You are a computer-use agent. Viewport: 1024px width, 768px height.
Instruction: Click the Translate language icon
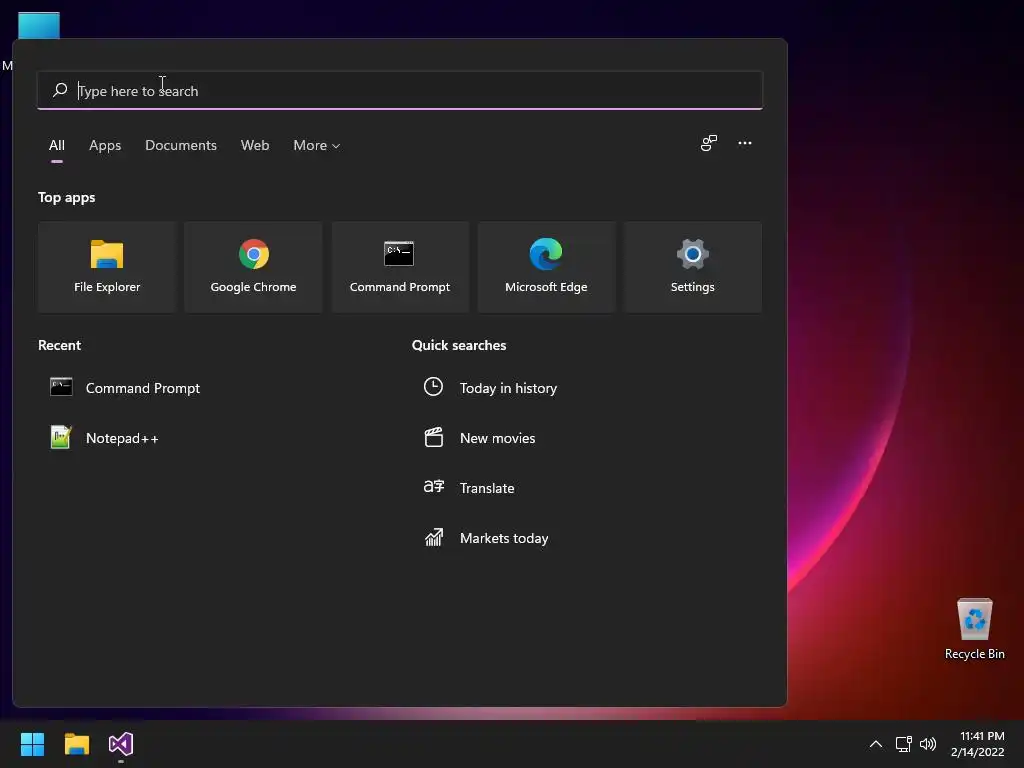[x=434, y=487]
